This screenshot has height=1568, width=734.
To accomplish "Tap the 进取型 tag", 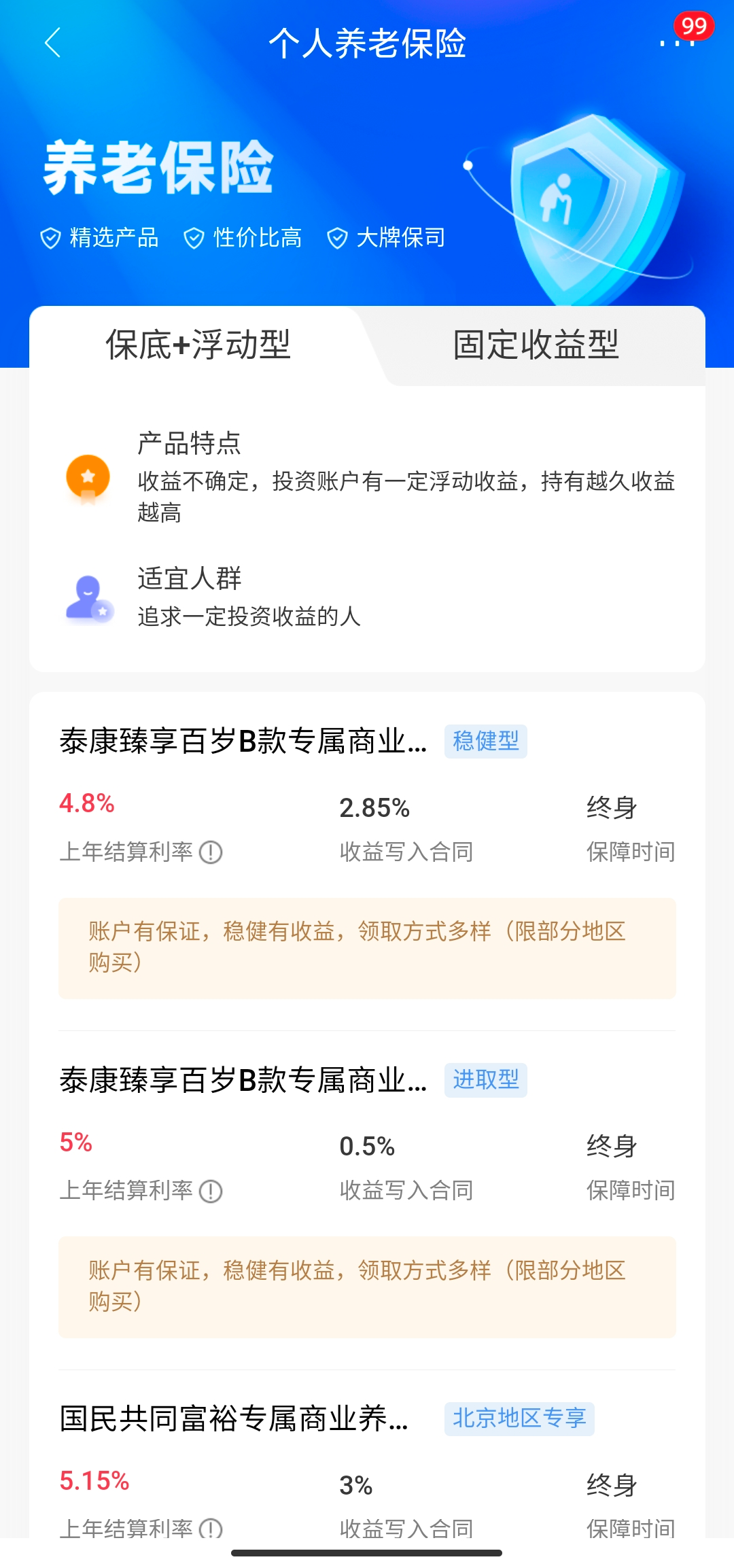I will [x=485, y=1080].
